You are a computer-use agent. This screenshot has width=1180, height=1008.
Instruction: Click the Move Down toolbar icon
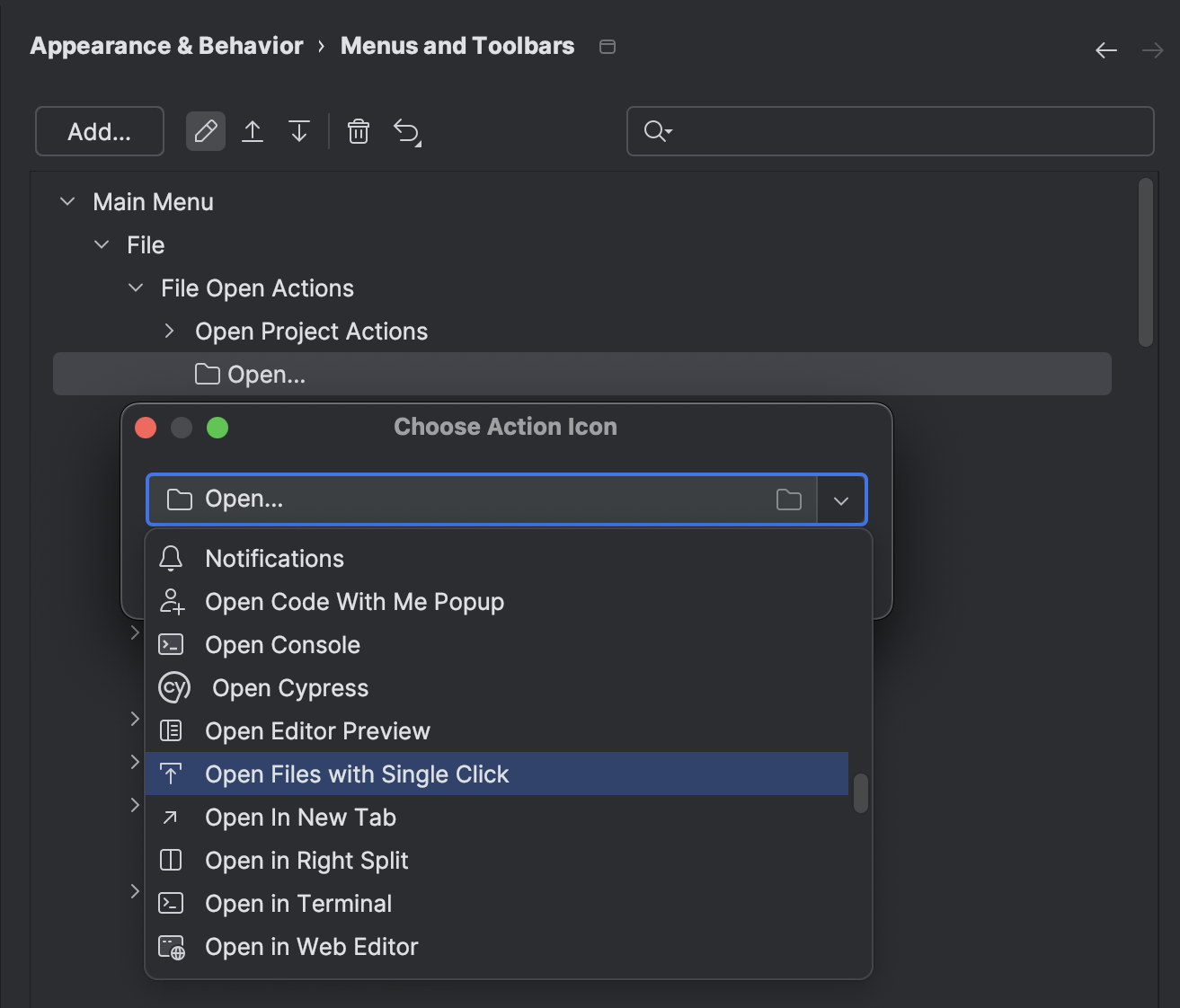click(x=299, y=131)
